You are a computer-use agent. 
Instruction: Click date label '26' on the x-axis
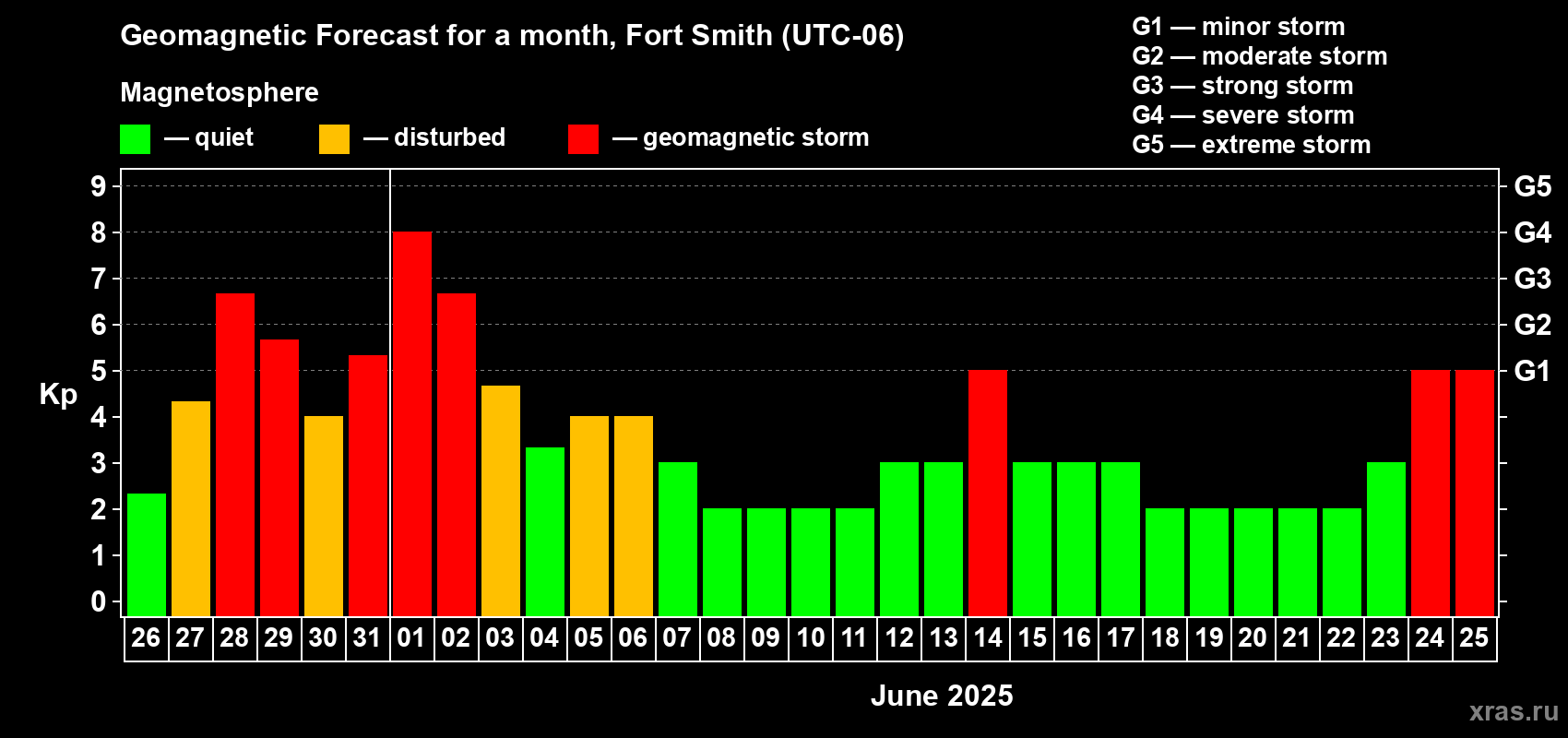(146, 638)
